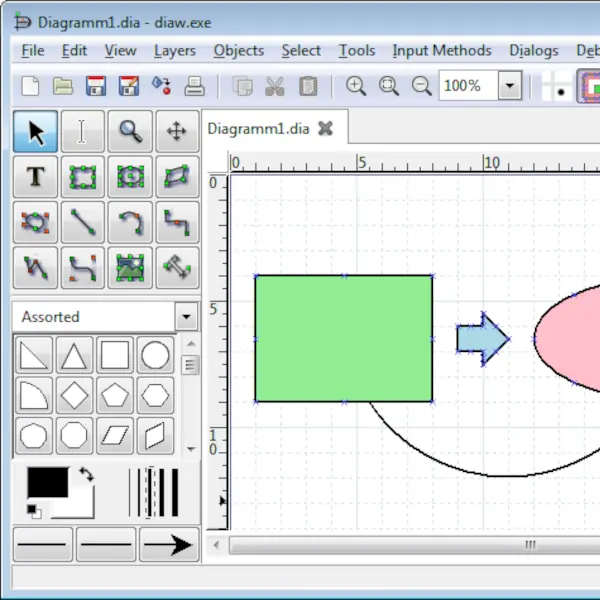Pick the Line drawing tool
The width and height of the screenshot is (600, 600).
pyautogui.click(x=82, y=222)
